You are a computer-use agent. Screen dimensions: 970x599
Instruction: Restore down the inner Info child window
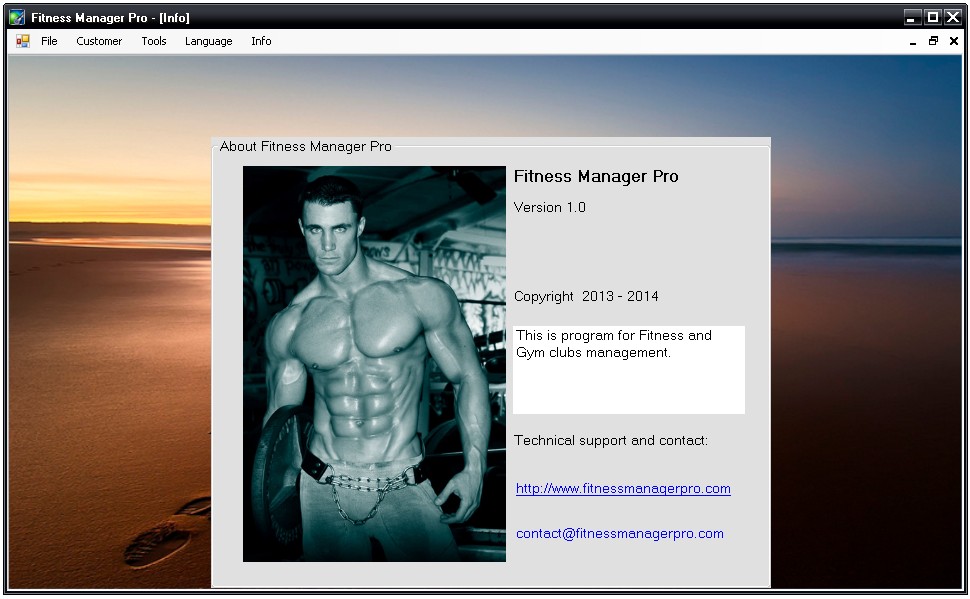pyautogui.click(x=933, y=41)
